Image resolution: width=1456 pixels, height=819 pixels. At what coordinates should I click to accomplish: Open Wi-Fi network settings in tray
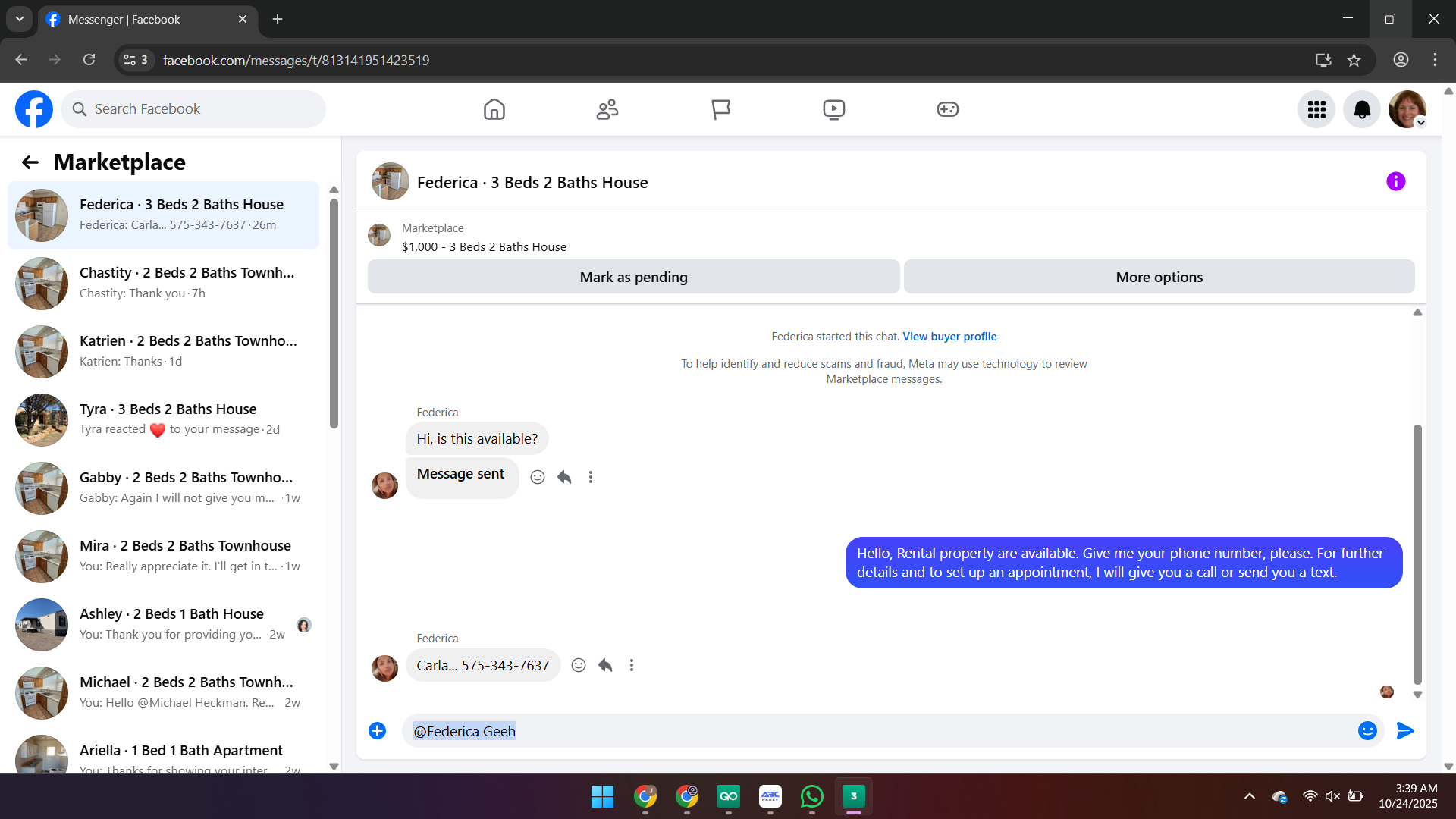pyautogui.click(x=1310, y=796)
